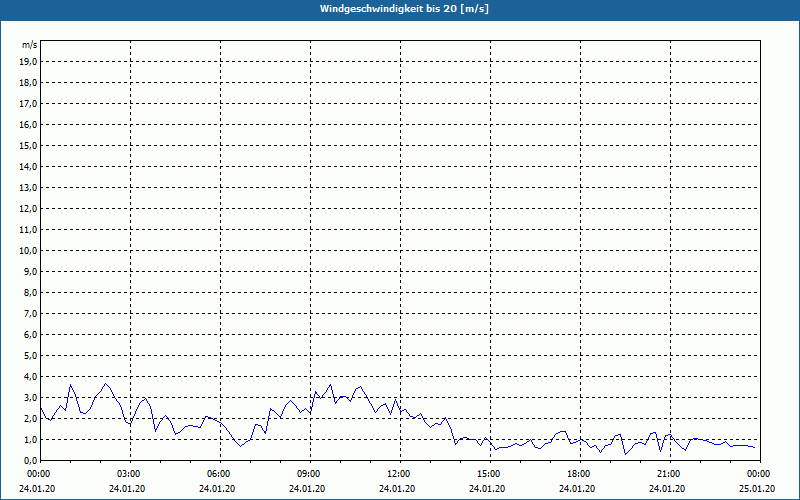Select the 21:00 time axis label
This screenshot has width=800, height=500.
click(668, 474)
